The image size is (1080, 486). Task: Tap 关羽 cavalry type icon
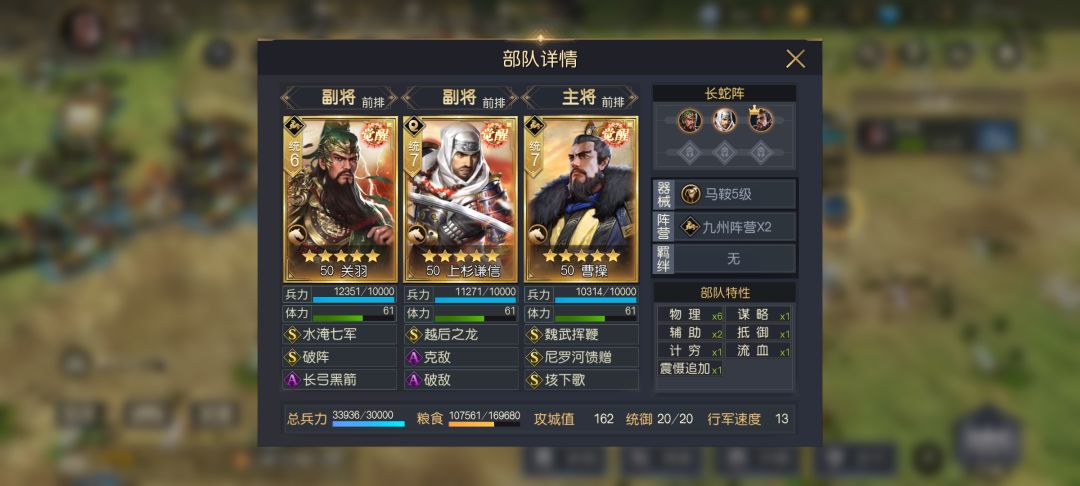298,235
